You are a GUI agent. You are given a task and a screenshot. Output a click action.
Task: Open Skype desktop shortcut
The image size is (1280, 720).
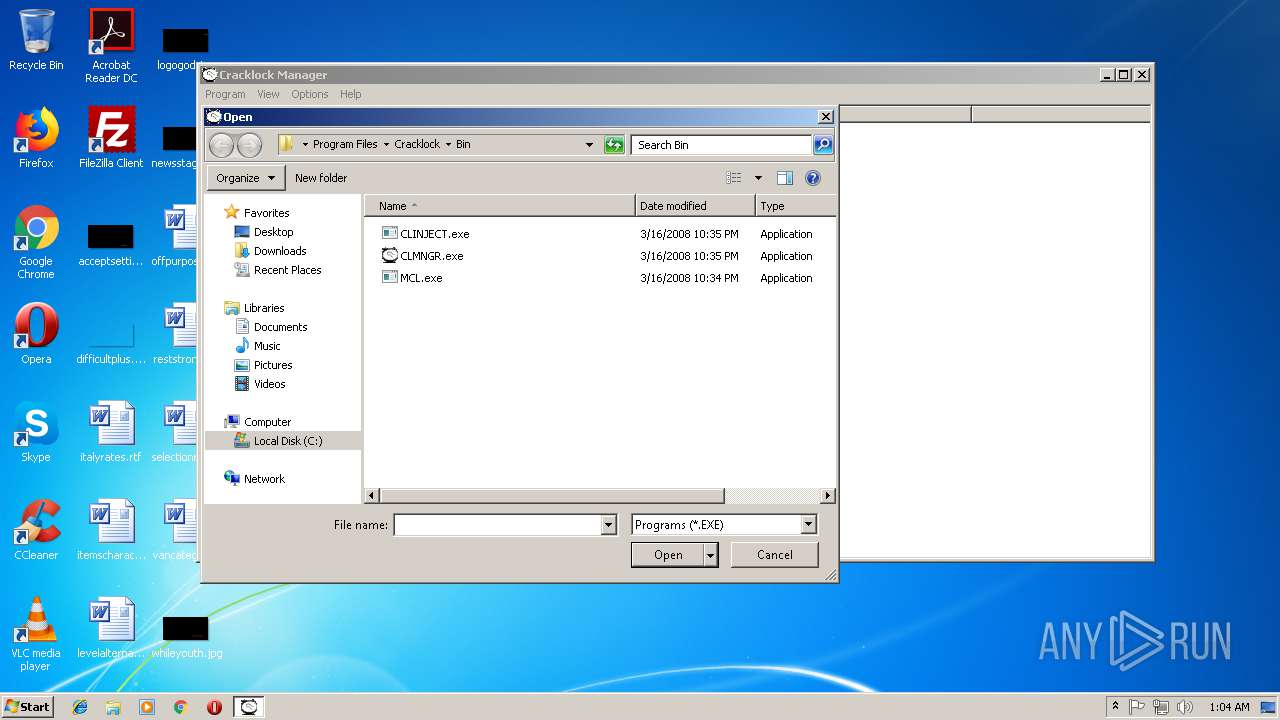pyautogui.click(x=36, y=432)
